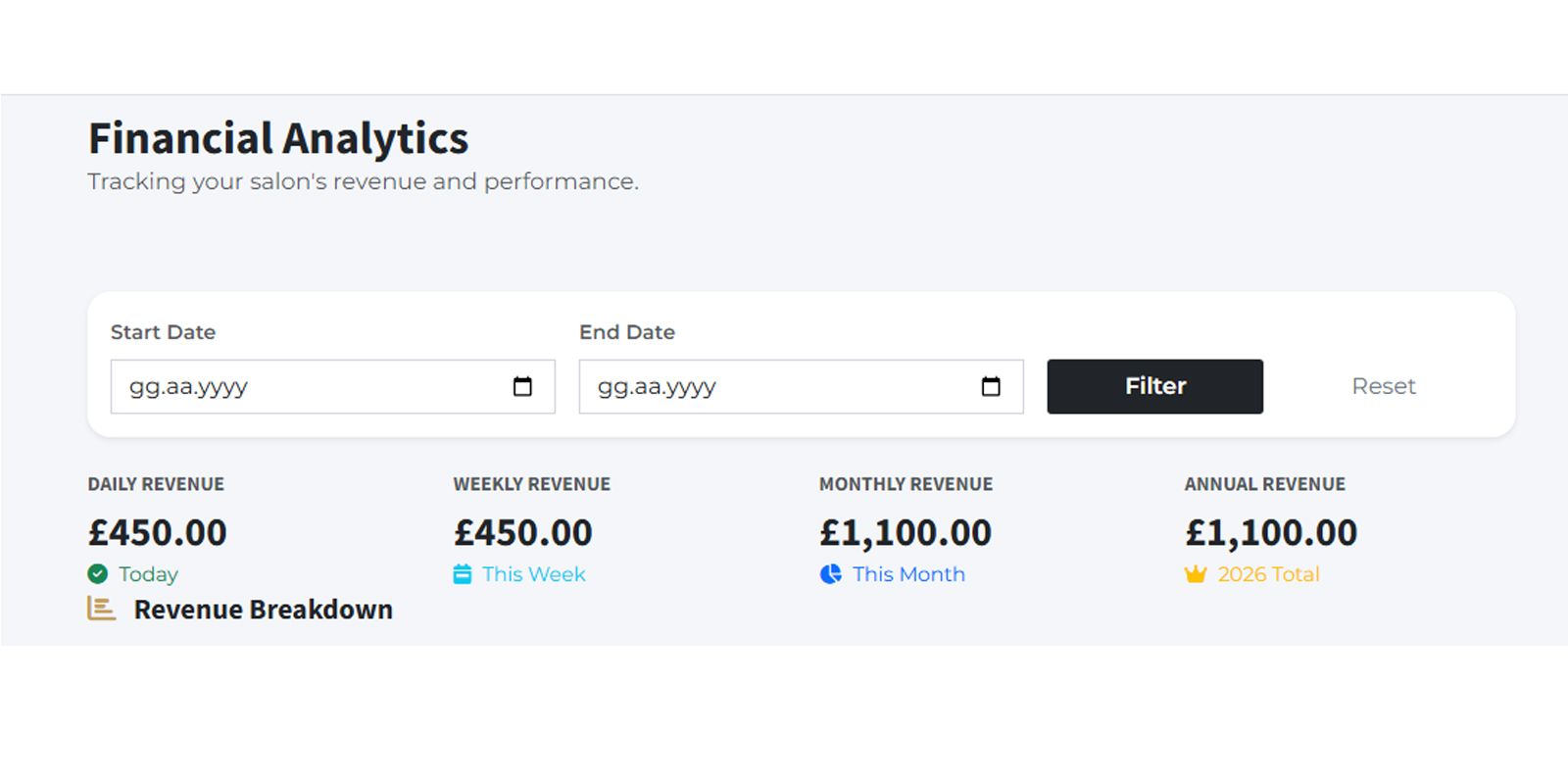
Task: Select the Daily Revenue £450.00 amount
Action: (x=158, y=533)
